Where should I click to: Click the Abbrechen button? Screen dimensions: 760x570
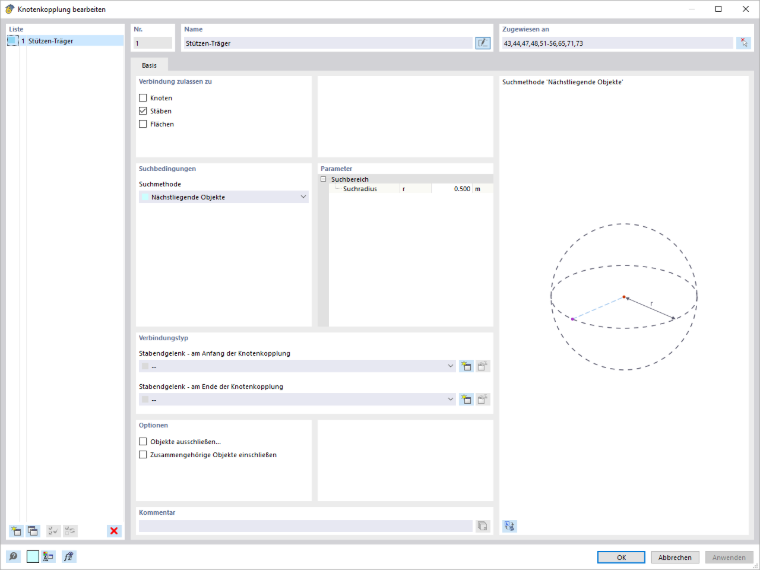point(675,557)
